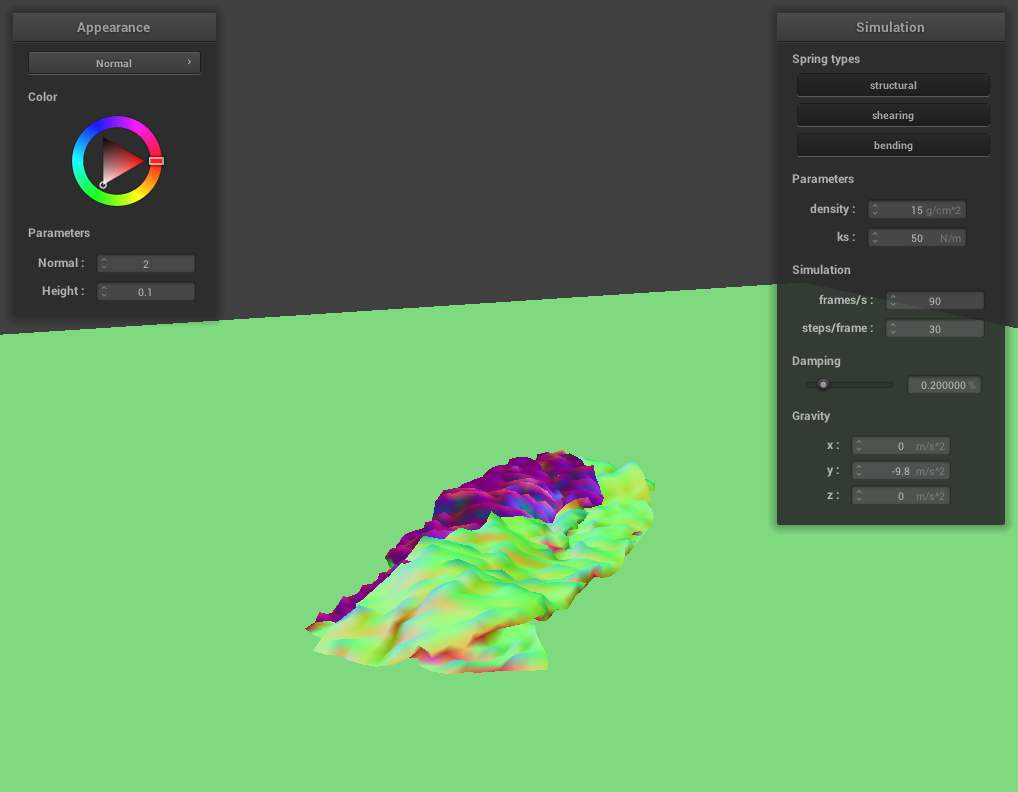Click the Appearance panel title bar
This screenshot has height=792, width=1018.
coord(114,27)
